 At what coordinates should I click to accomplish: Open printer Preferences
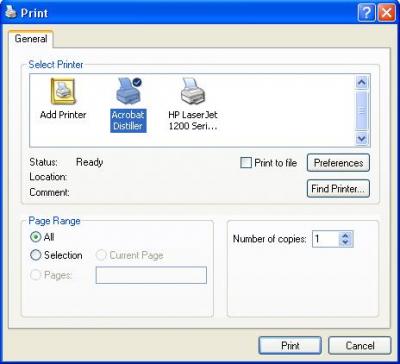click(x=338, y=163)
